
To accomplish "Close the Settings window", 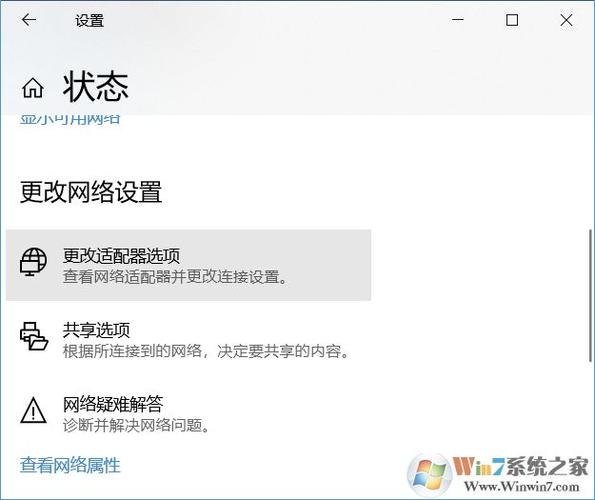I will click(x=566, y=20).
